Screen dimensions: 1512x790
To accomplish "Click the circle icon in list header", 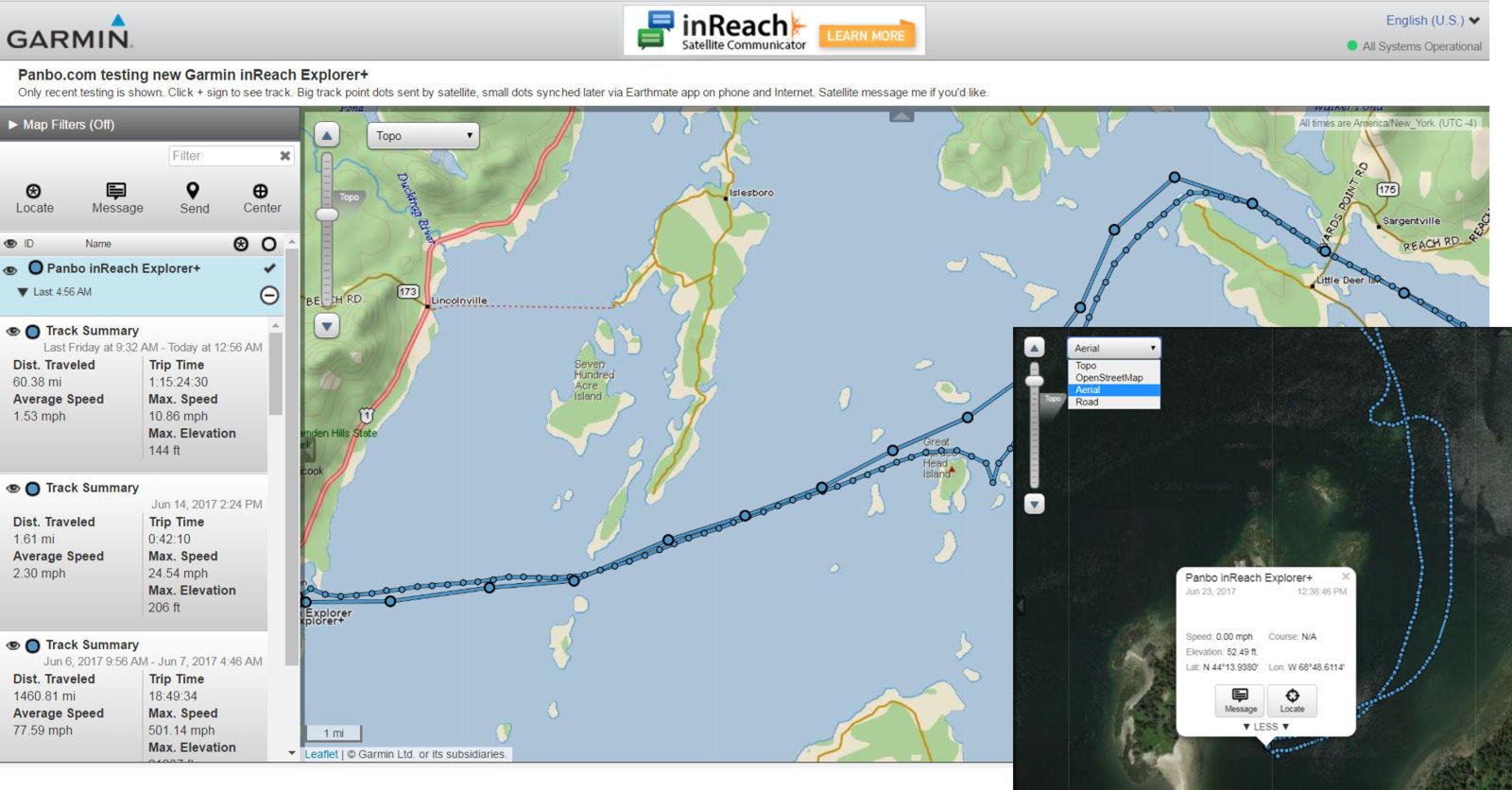I will coord(269,244).
